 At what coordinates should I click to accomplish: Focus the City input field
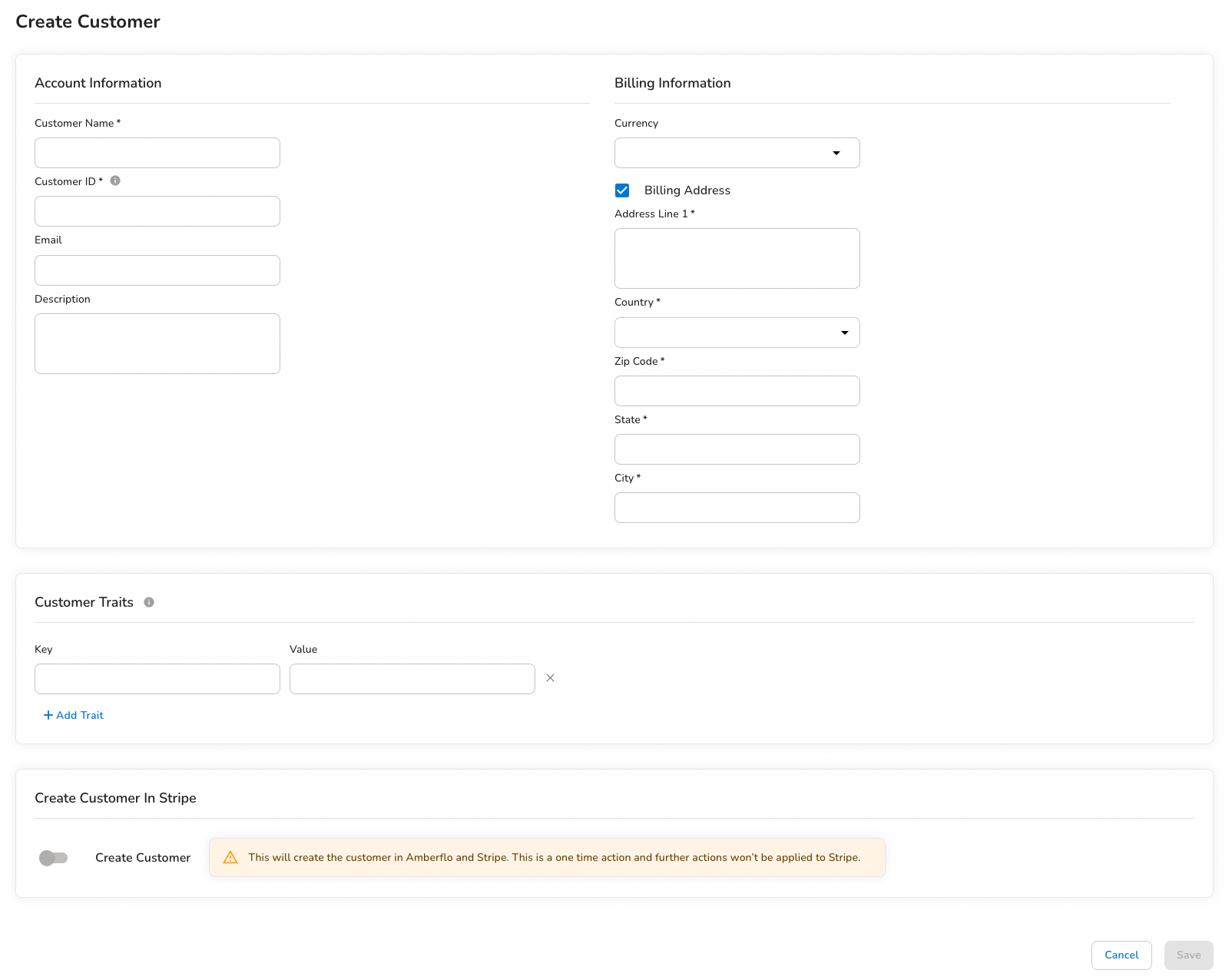click(x=737, y=508)
